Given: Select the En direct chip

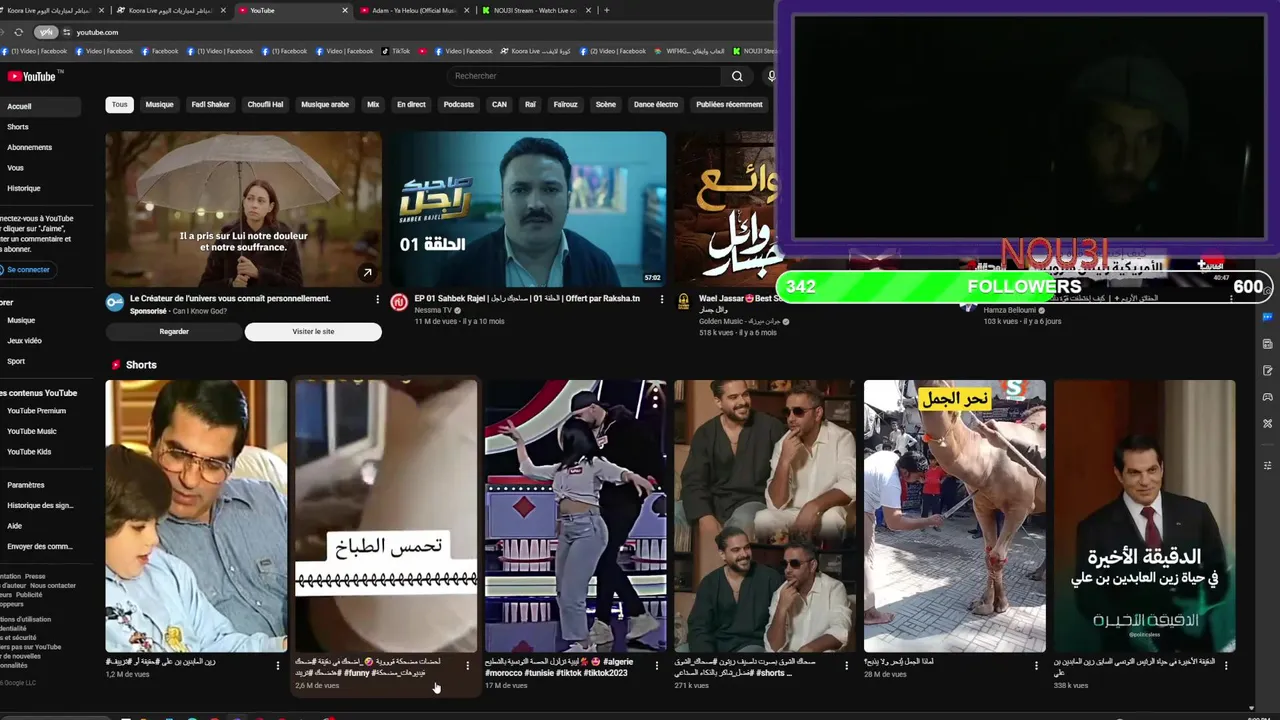Looking at the screenshot, I should click(x=411, y=104).
